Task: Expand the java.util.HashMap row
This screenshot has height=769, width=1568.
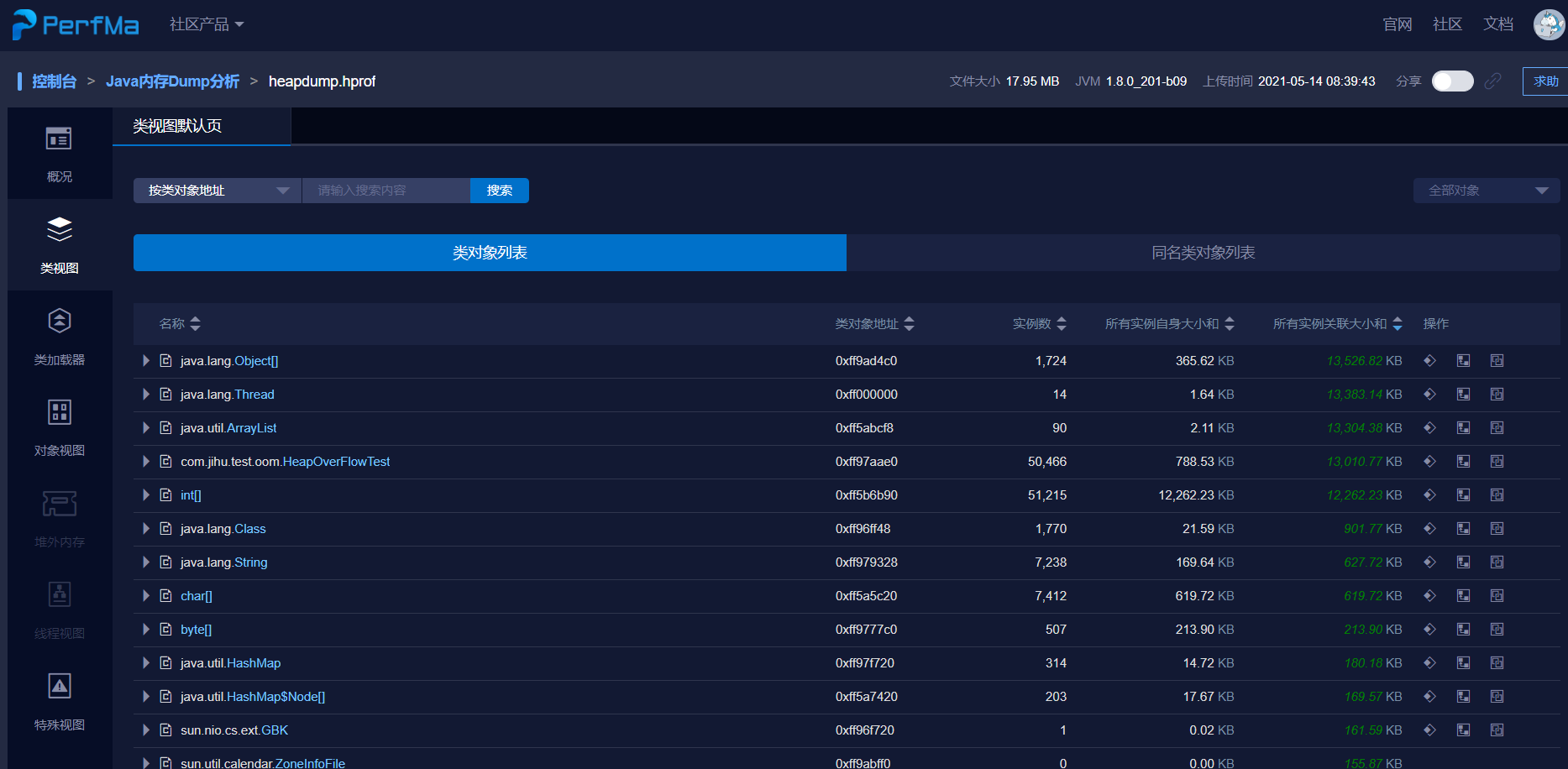Action: tap(146, 663)
